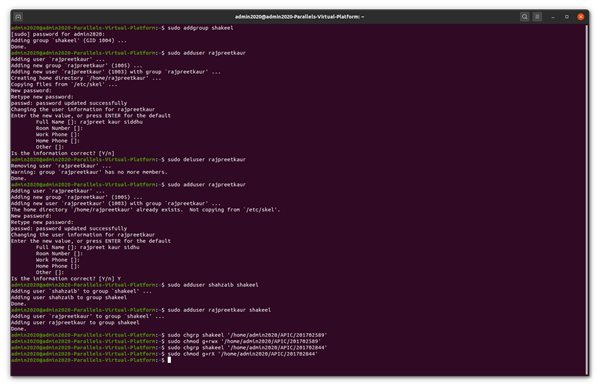Image resolution: width=601 pixels, height=389 pixels.
Task: Click the 'sudo chmod g+rX' command line
Action: point(243,354)
